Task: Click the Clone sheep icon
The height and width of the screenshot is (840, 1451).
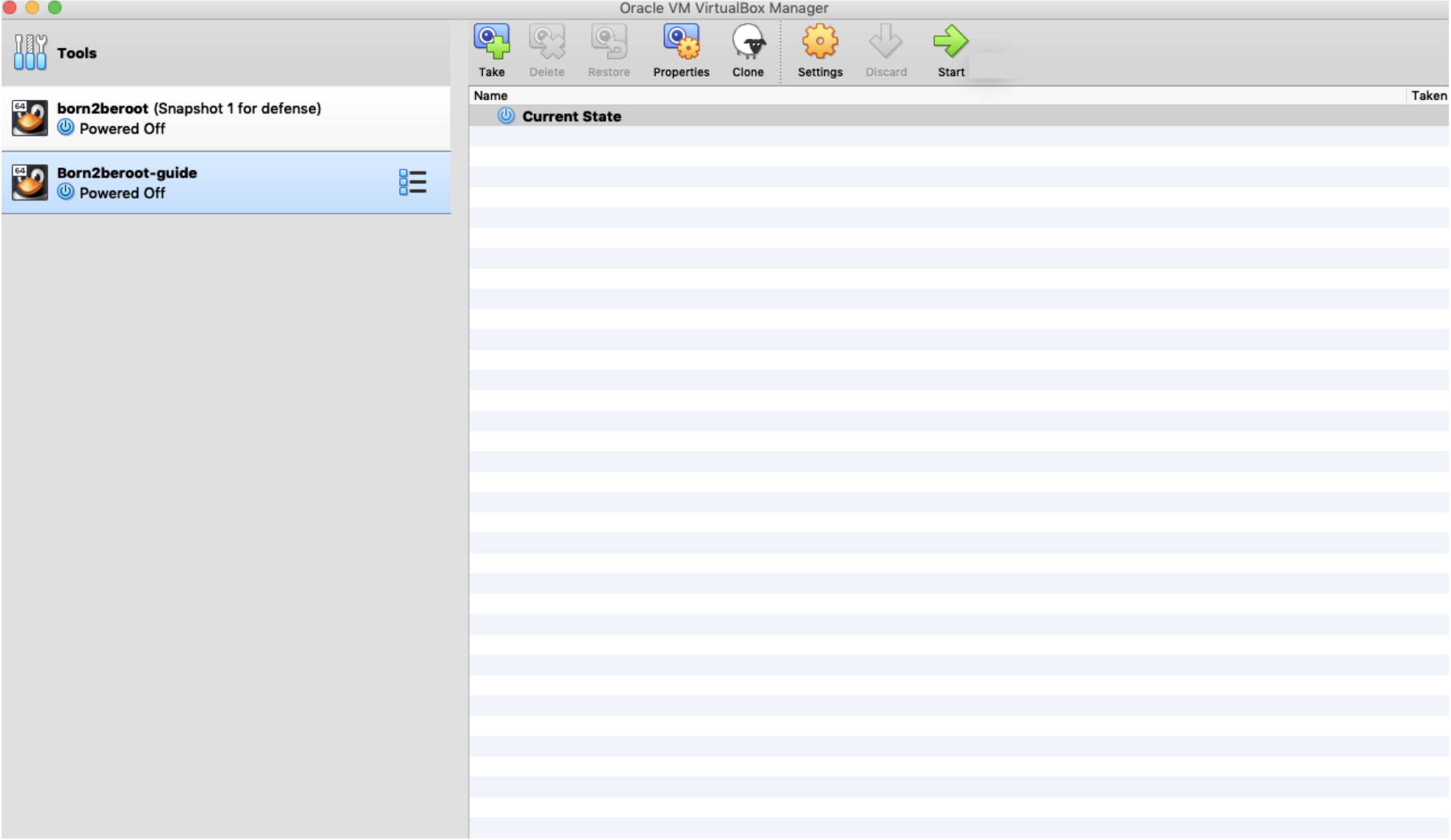Action: coord(747,42)
